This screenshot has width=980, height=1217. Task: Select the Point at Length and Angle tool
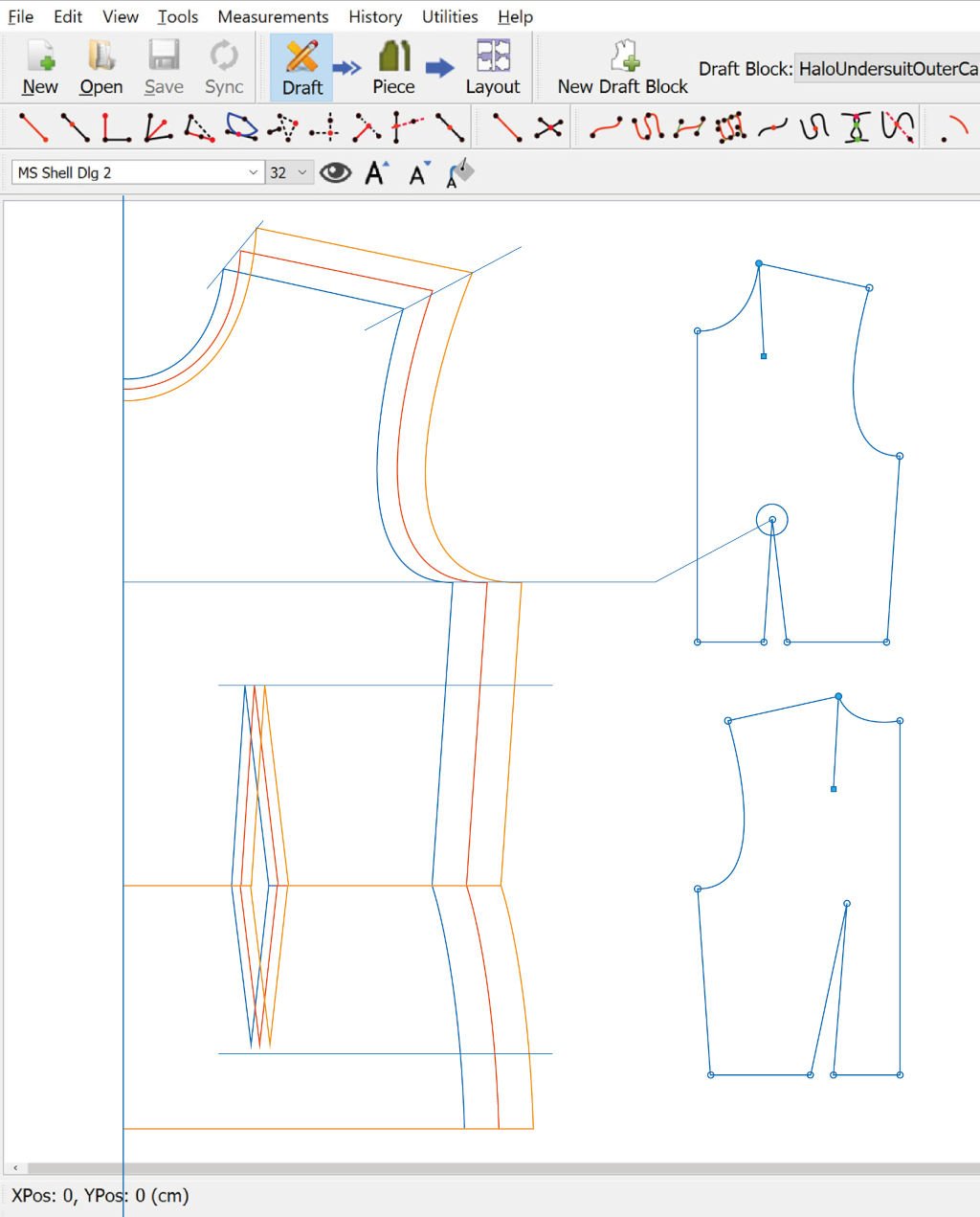tap(33, 127)
